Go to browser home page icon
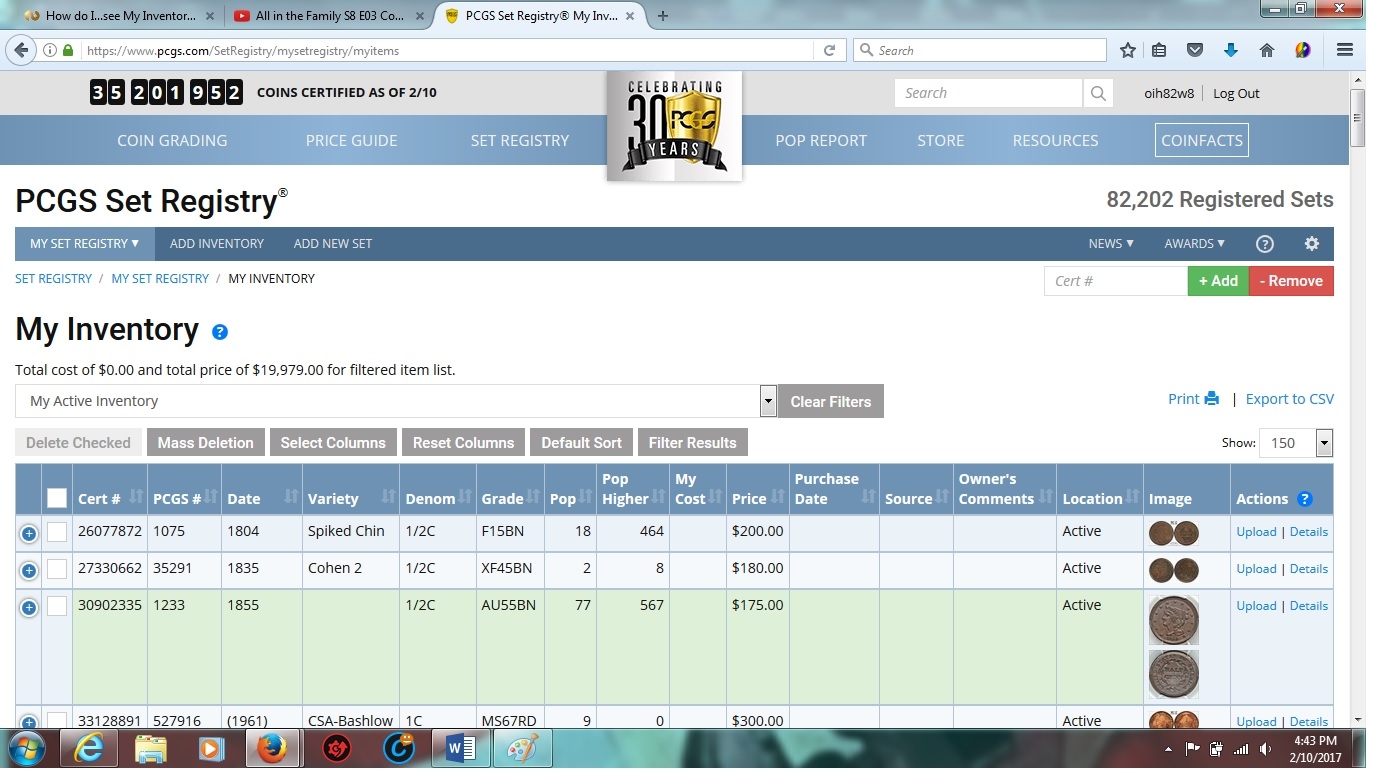 [x=1266, y=50]
